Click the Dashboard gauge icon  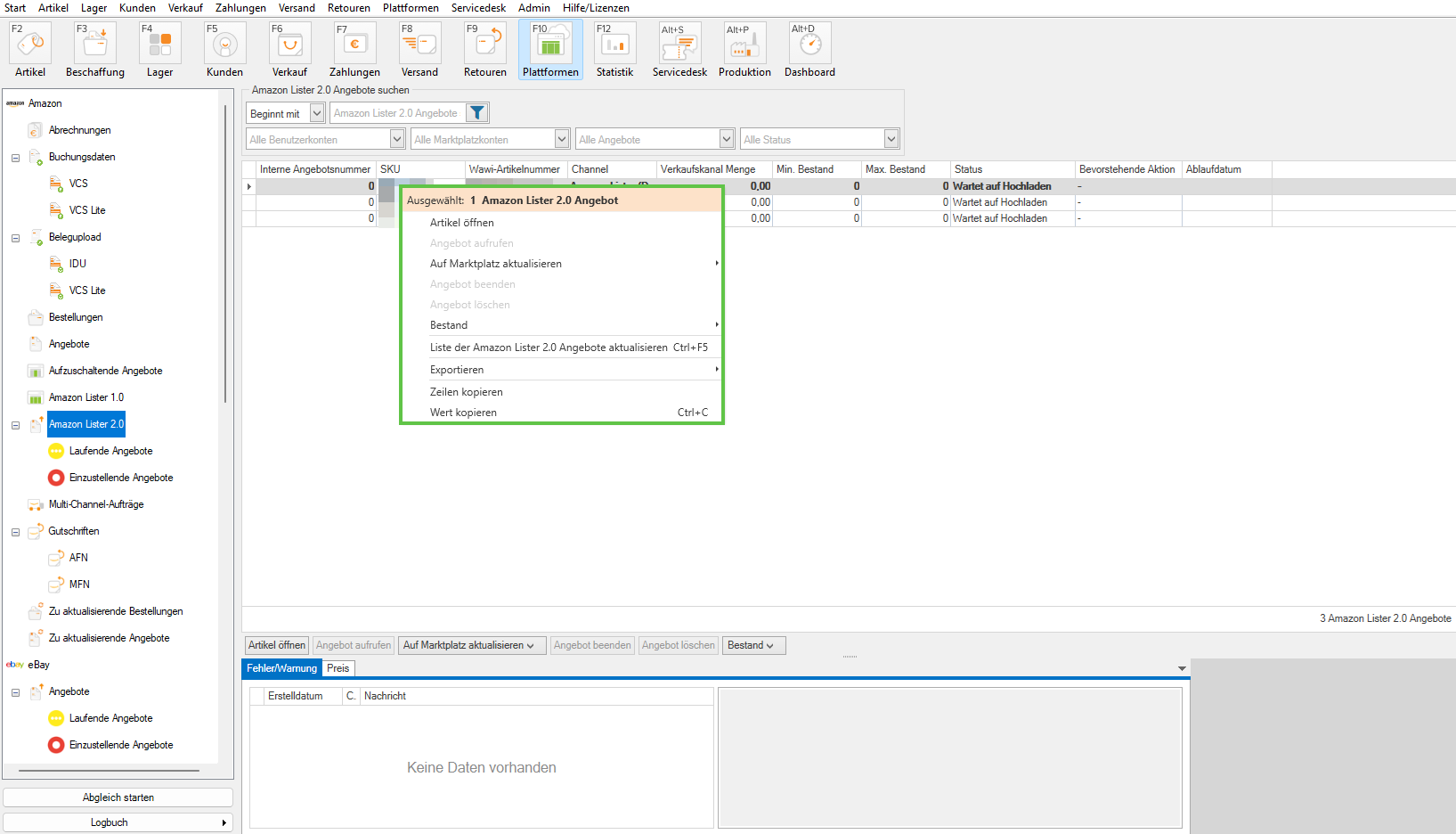point(809,43)
